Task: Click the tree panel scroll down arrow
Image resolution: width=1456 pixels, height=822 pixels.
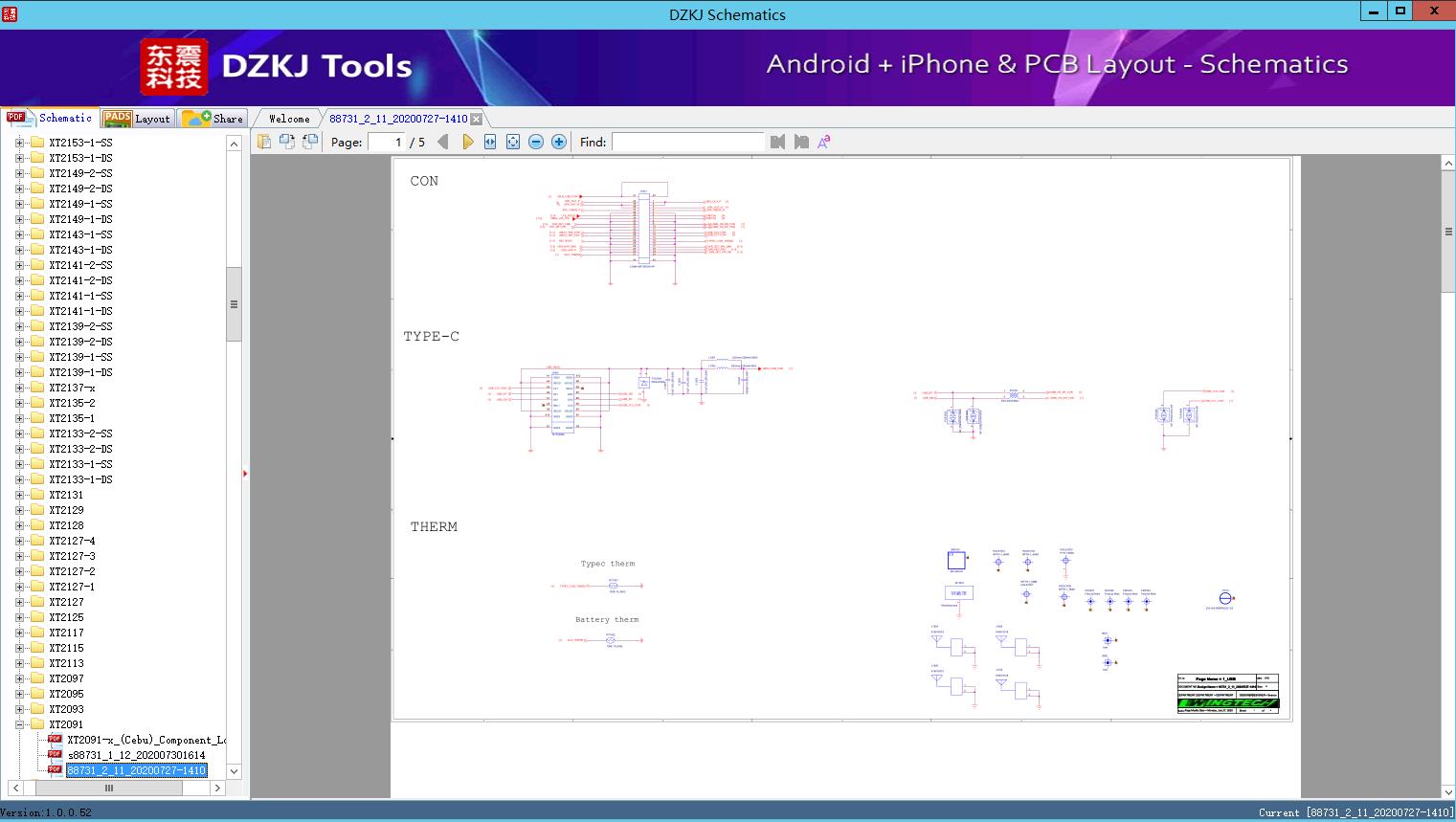Action: click(234, 771)
